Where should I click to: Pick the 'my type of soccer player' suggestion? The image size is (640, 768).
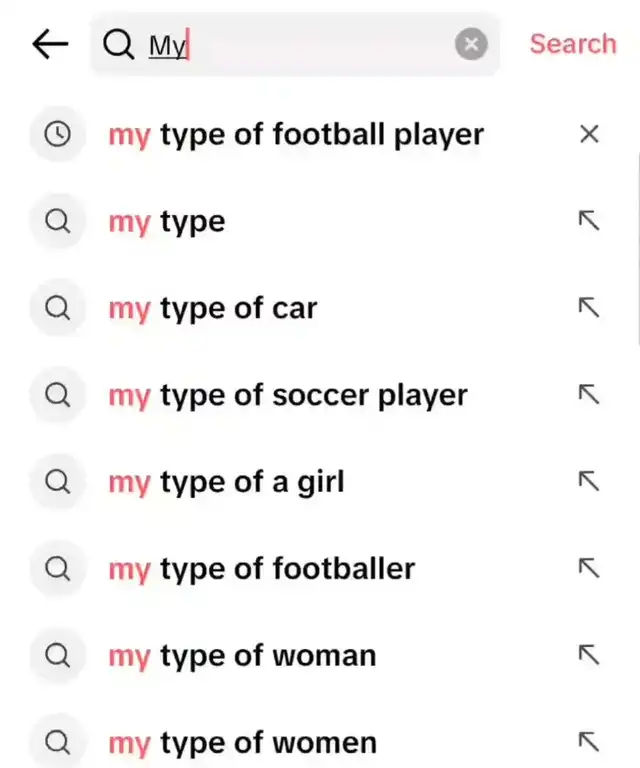click(288, 395)
